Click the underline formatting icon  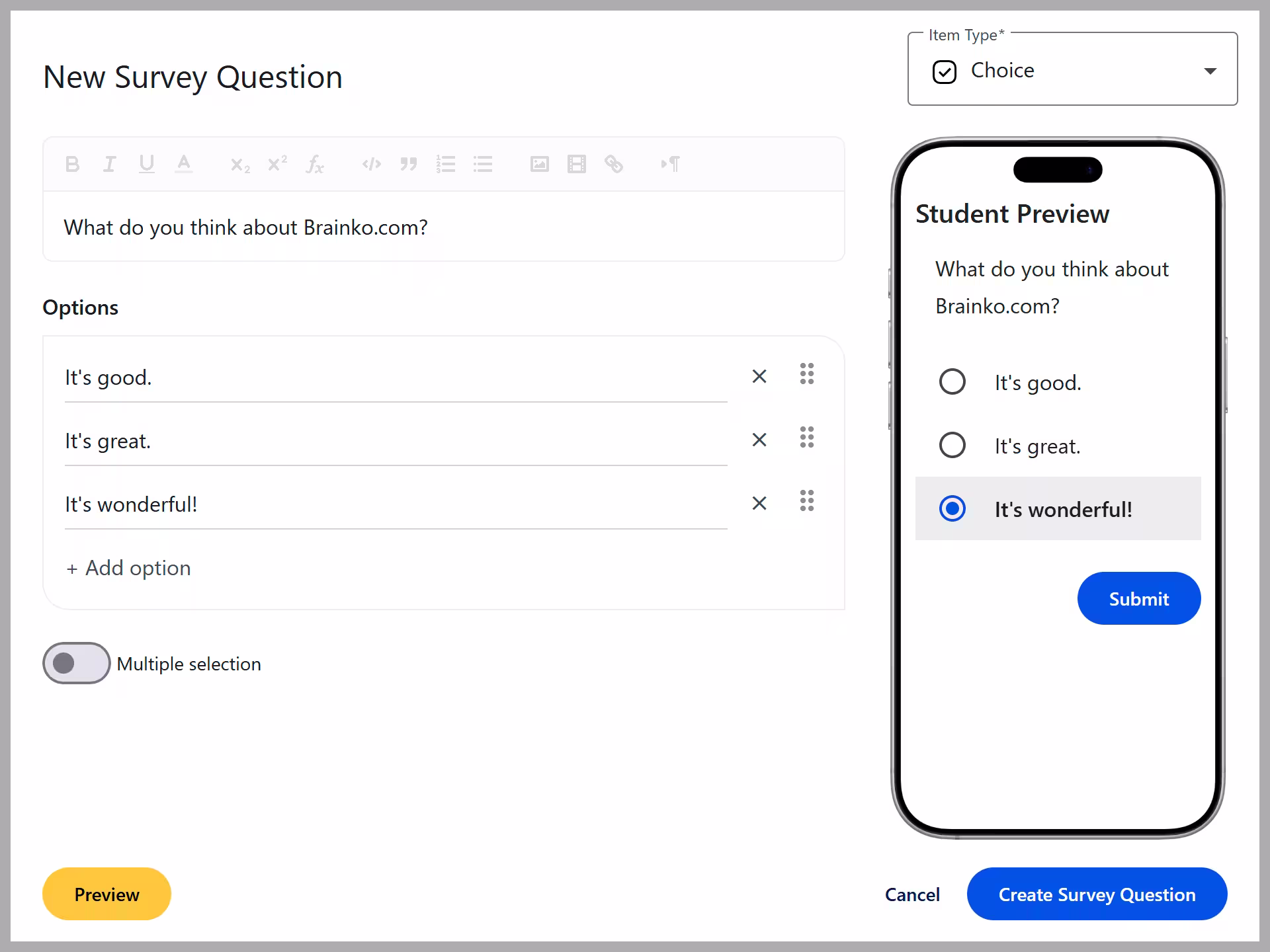[x=147, y=164]
